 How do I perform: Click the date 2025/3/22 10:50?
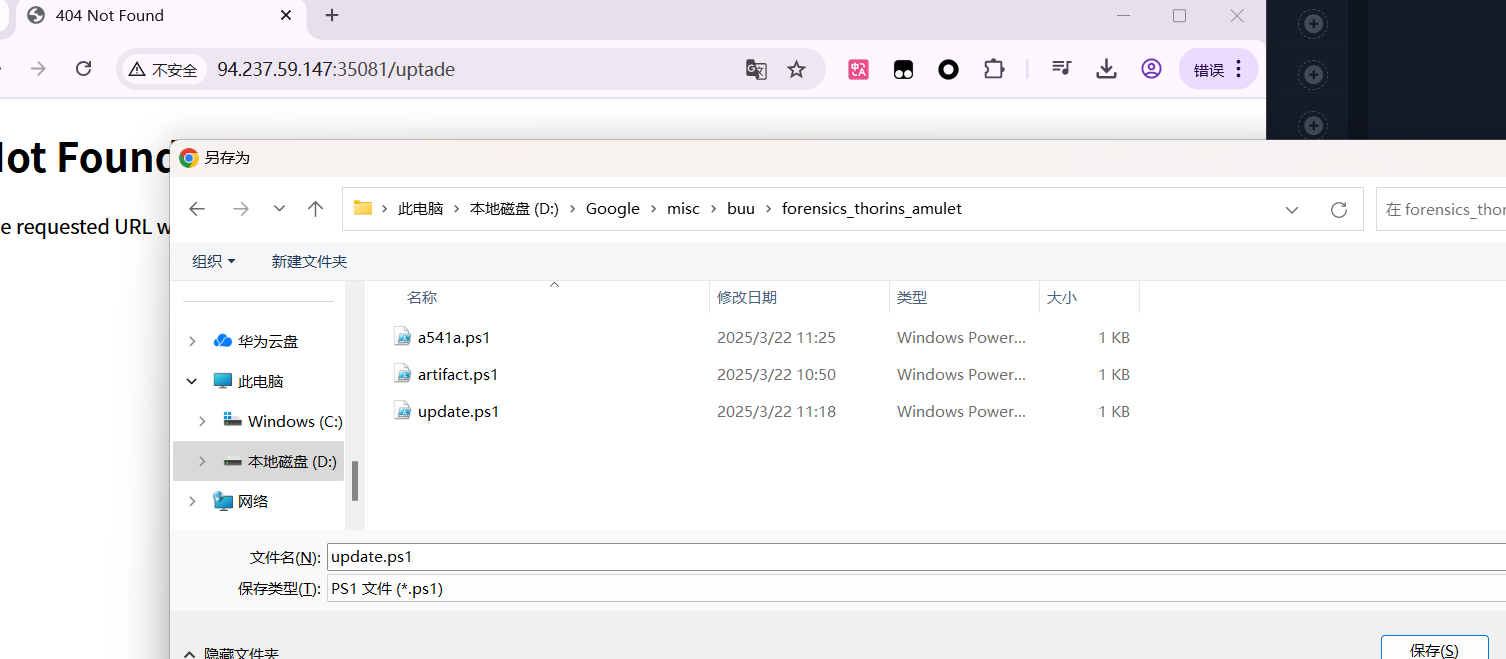click(x=776, y=375)
